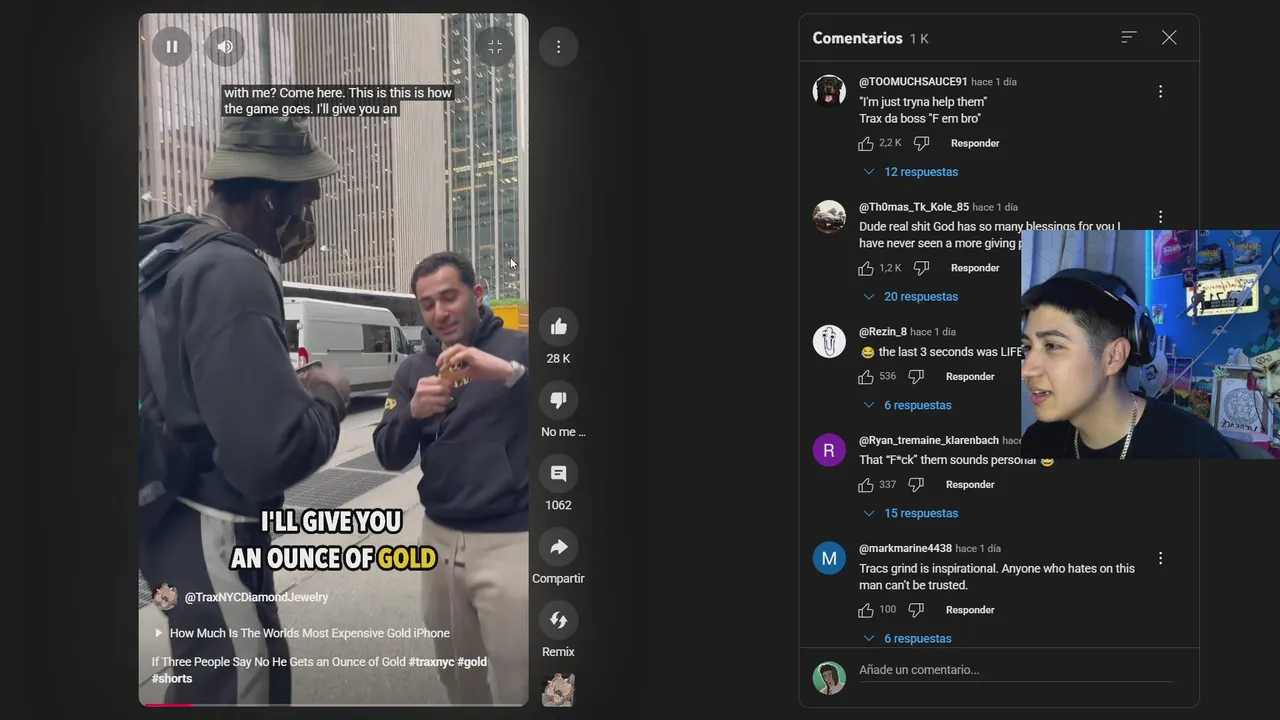Open comments icon showing 1062
This screenshot has width=1280, height=720.
tap(558, 474)
